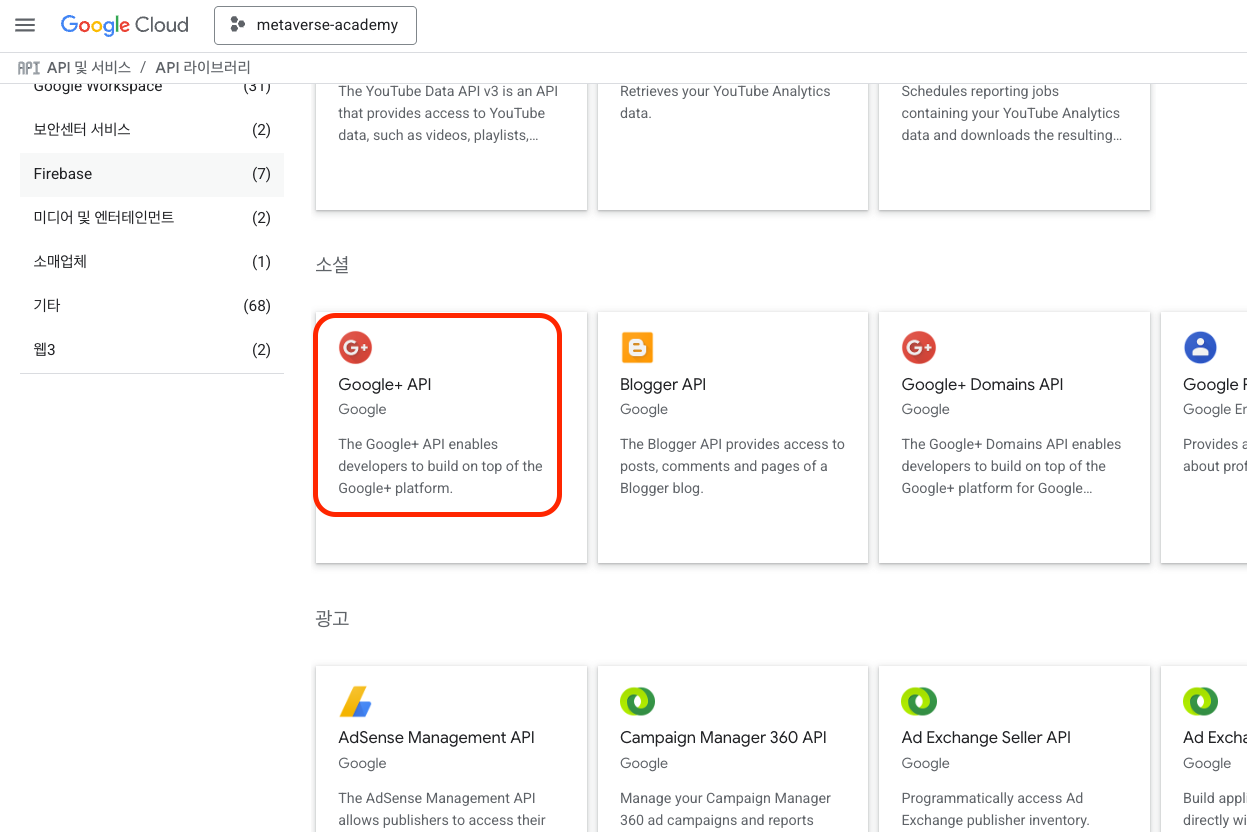Go to API 및 서비스 breadcrumb

(89, 68)
